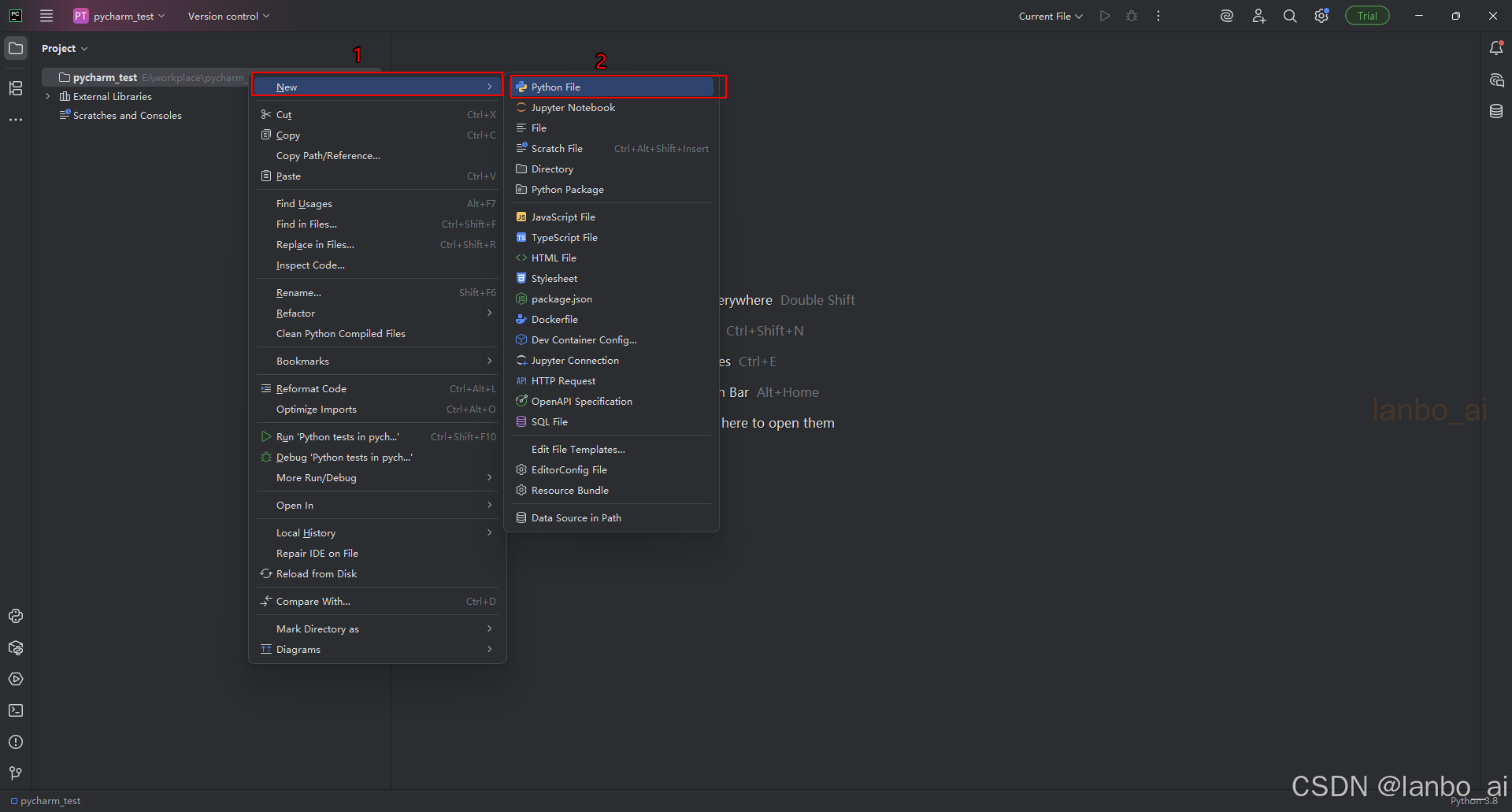Open the Current File run configuration dropdown
1512x812 pixels.
coord(1050,15)
